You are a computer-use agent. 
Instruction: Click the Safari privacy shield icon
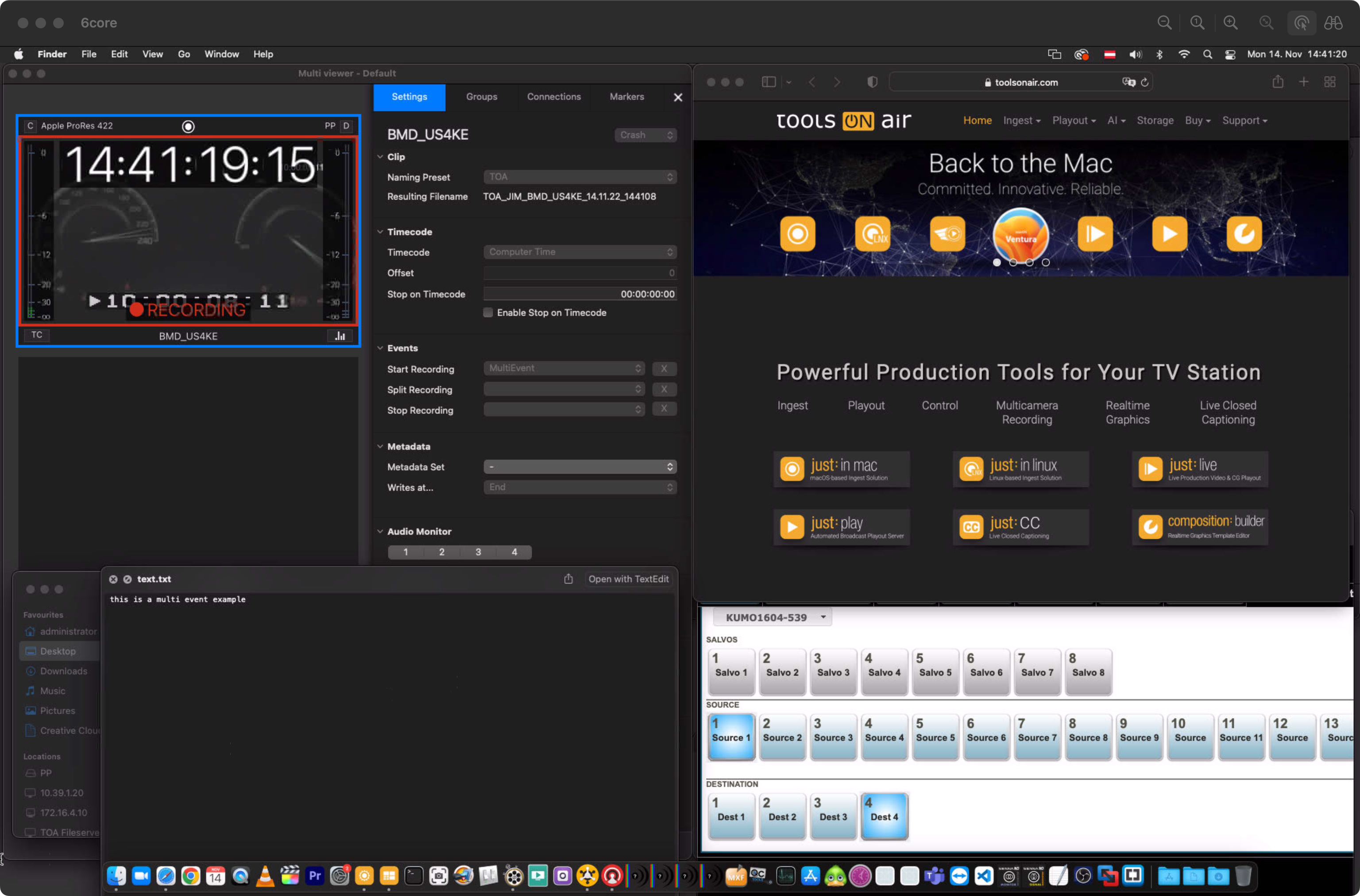point(872,82)
